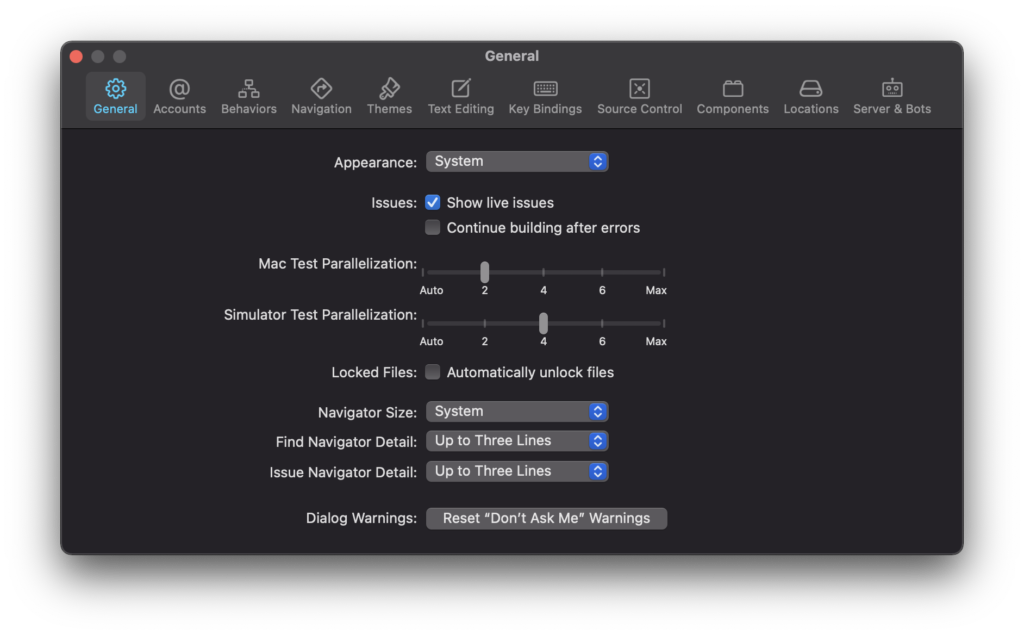Image resolution: width=1024 pixels, height=635 pixels.
Task: Go to Key Bindings preferences
Action: (x=545, y=97)
